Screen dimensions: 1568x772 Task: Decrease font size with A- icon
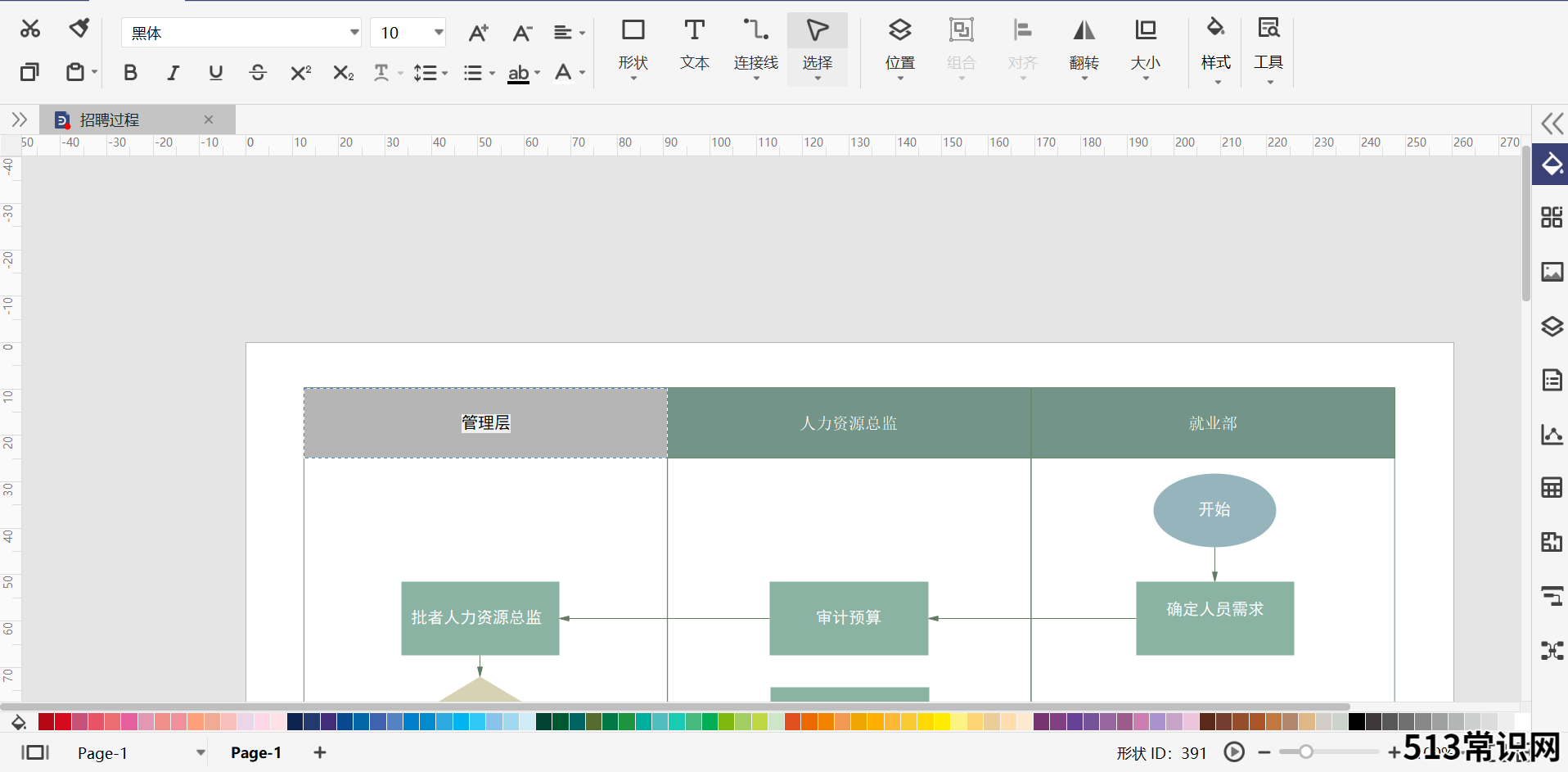[x=522, y=33]
